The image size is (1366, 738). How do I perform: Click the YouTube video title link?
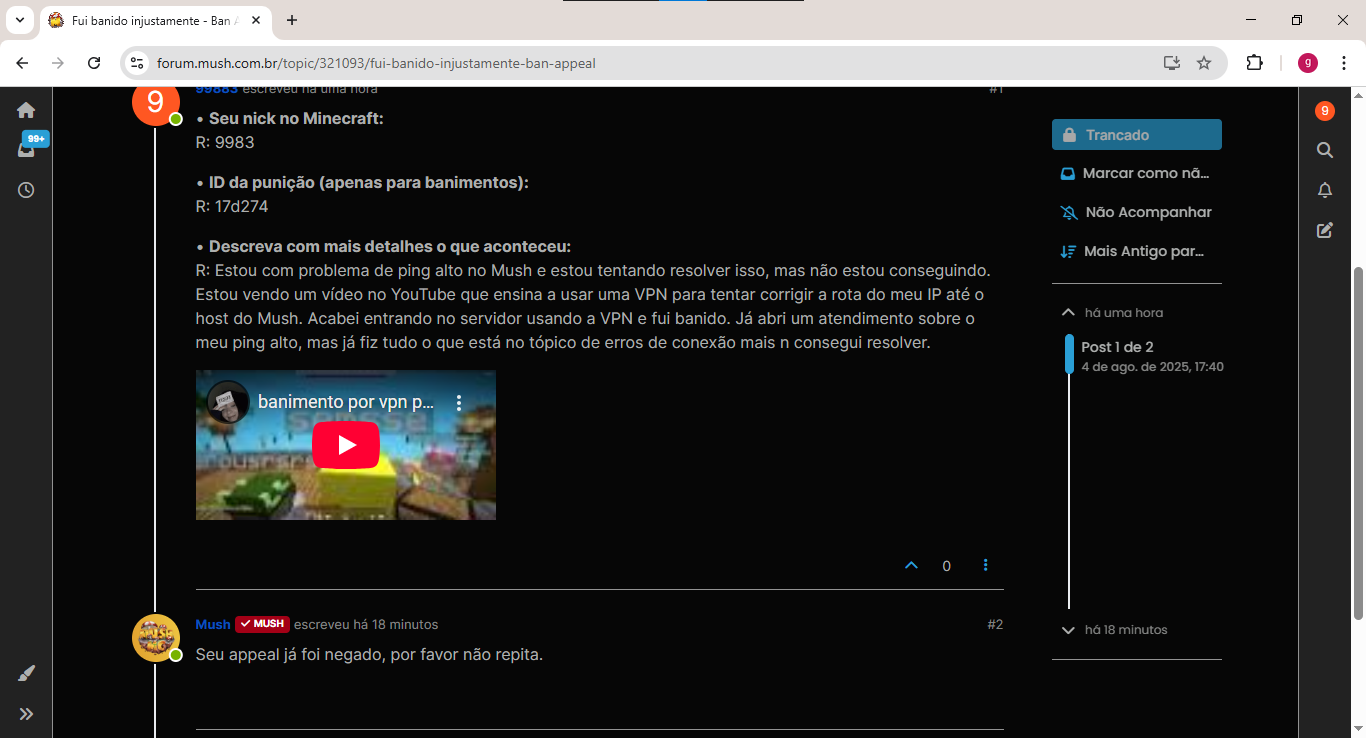[x=346, y=402]
